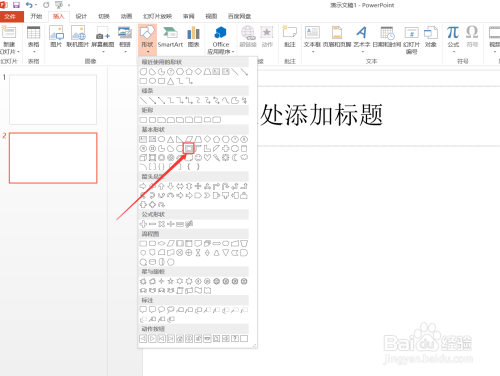
Task: Switch to the 设计 (Design) tab
Action: point(81,16)
